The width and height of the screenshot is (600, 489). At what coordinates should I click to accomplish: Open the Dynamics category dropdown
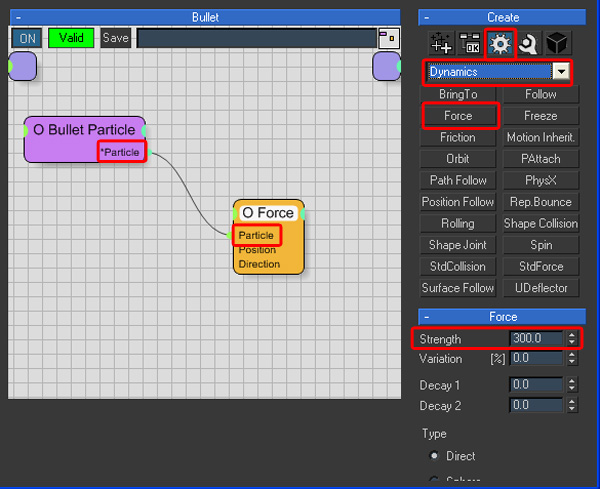point(498,72)
